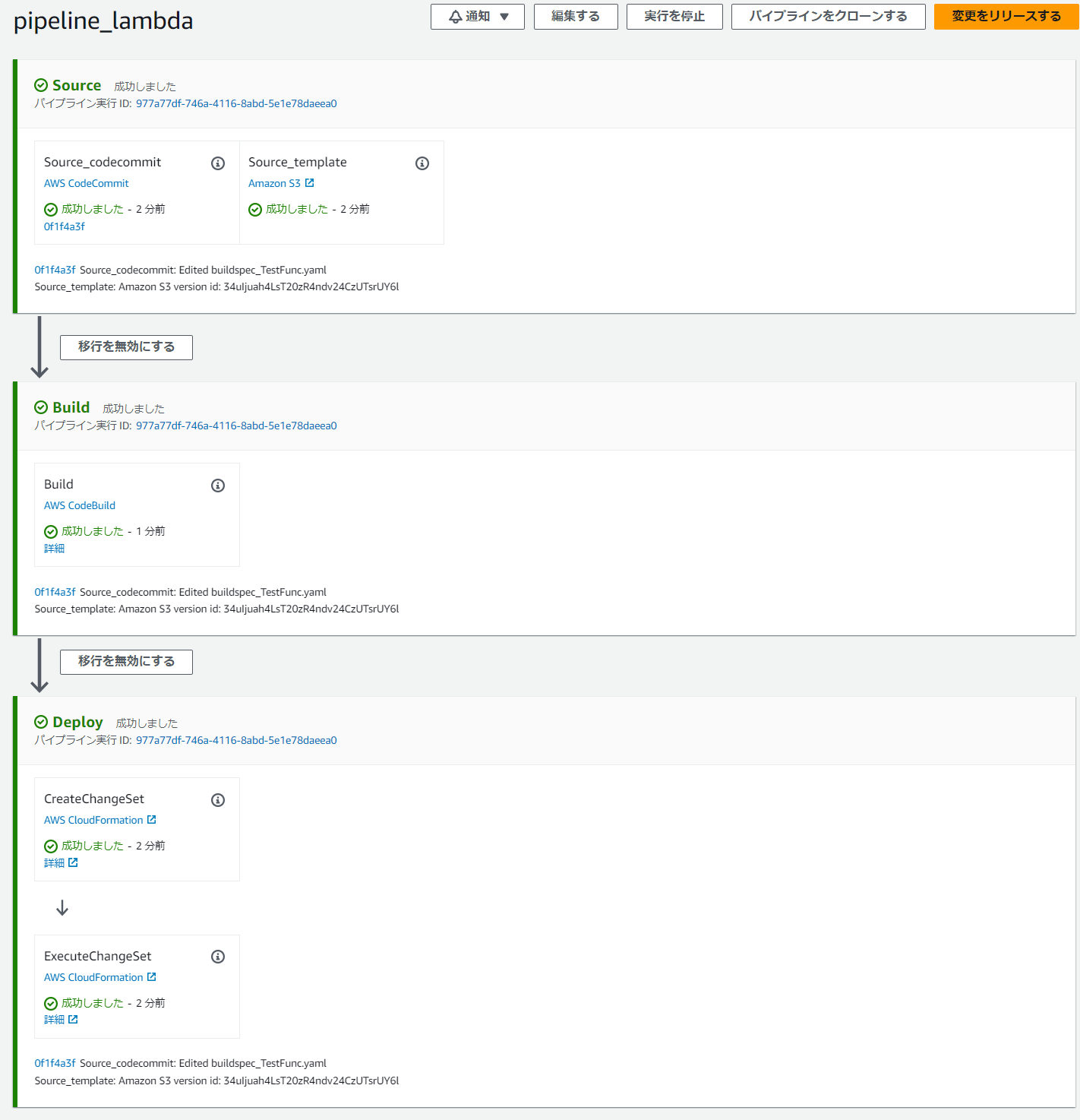Open AWS CodeBuild provider link
Image resolution: width=1080 pixels, height=1120 pixels.
[80, 505]
